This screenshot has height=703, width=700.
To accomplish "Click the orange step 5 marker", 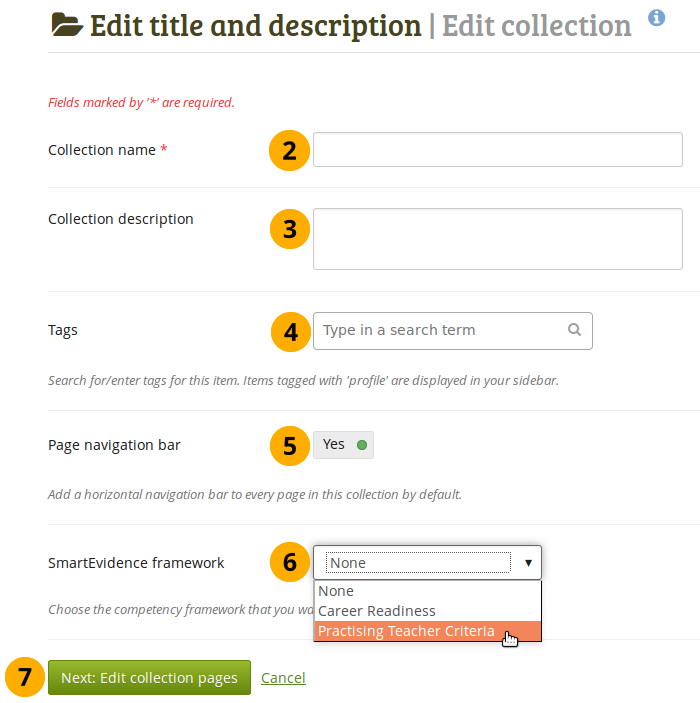I will (289, 445).
